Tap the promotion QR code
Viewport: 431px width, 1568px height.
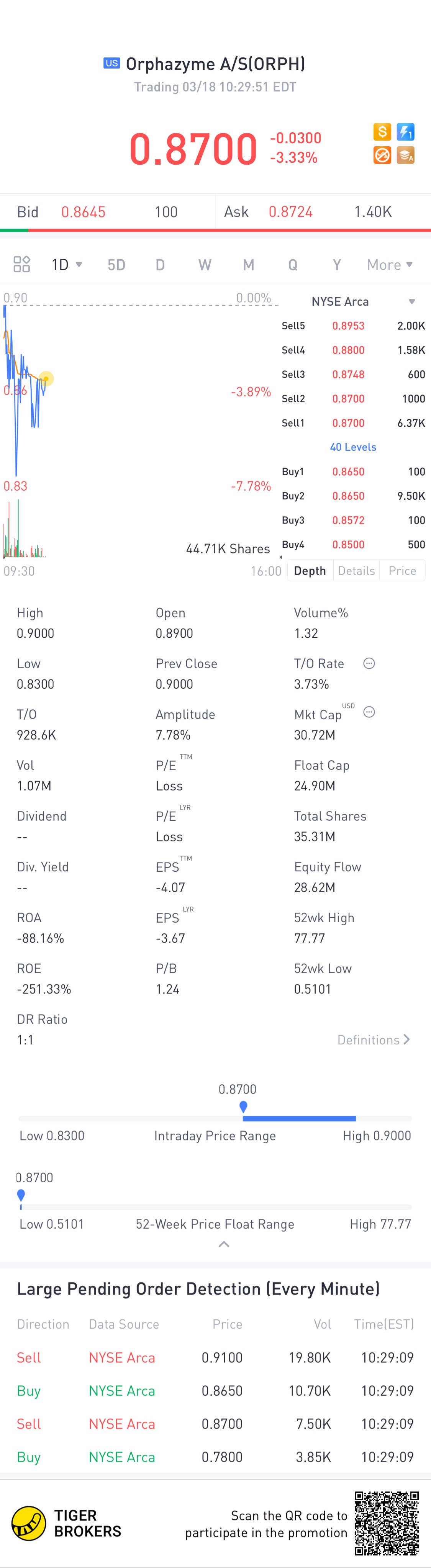tap(387, 1523)
